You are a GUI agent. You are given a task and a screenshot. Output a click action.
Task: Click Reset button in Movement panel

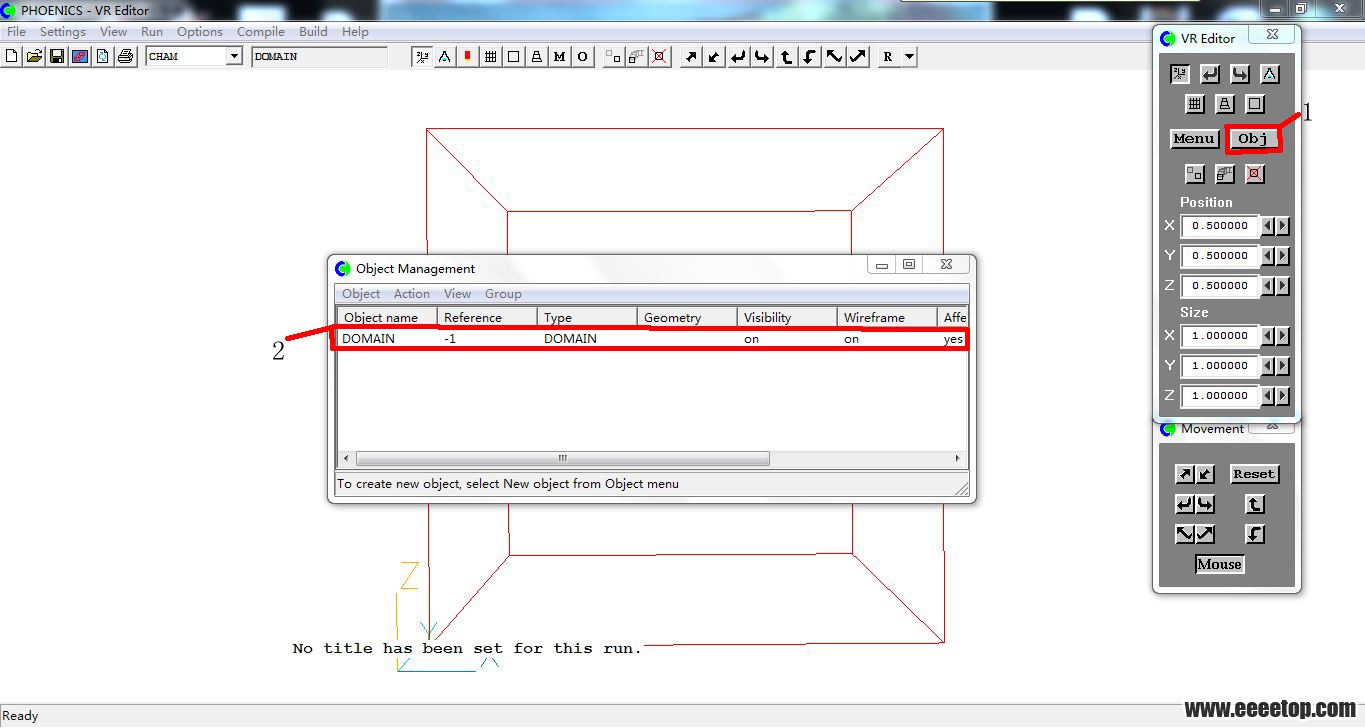tap(1254, 474)
